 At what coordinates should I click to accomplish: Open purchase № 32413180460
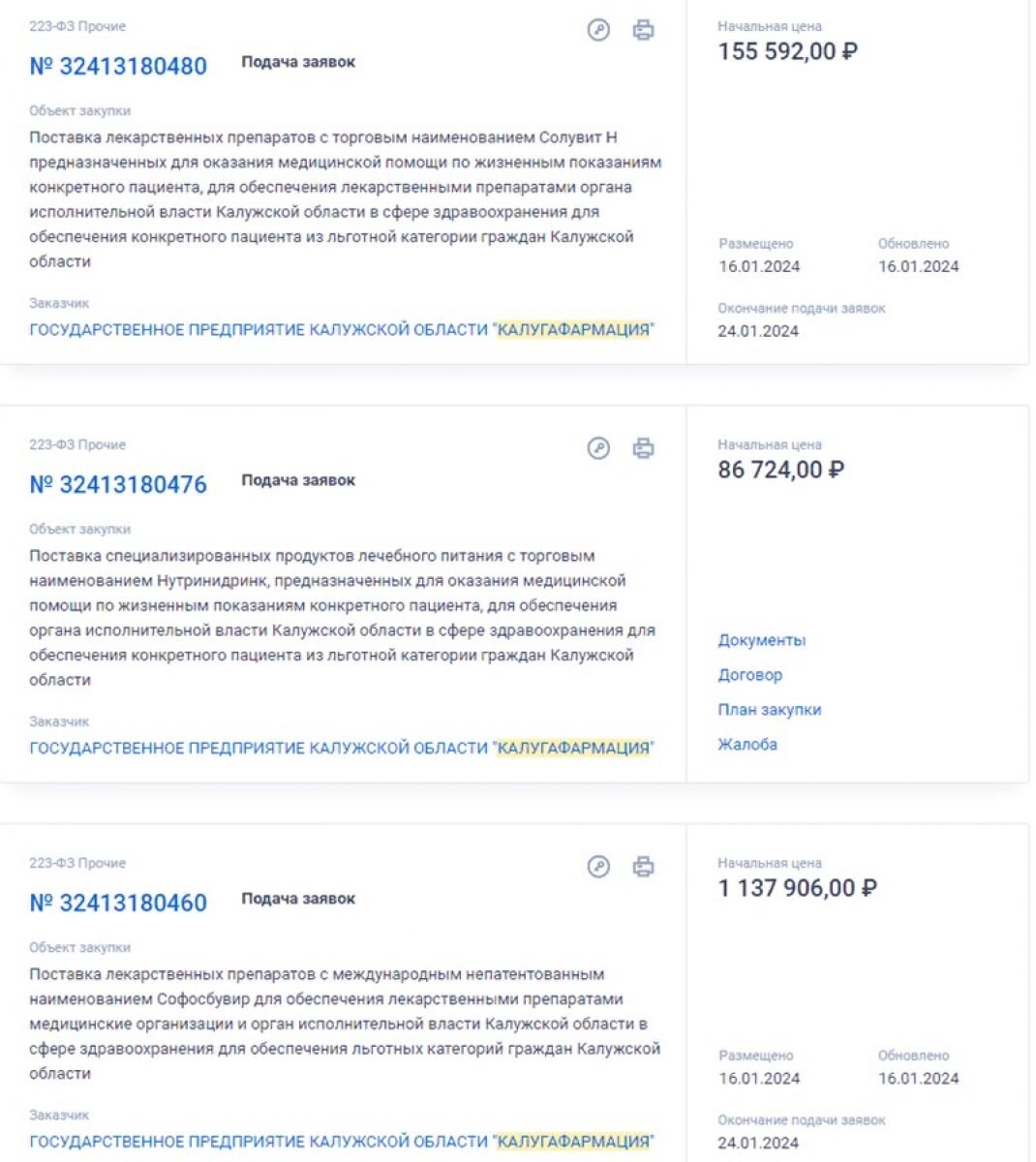(x=118, y=903)
